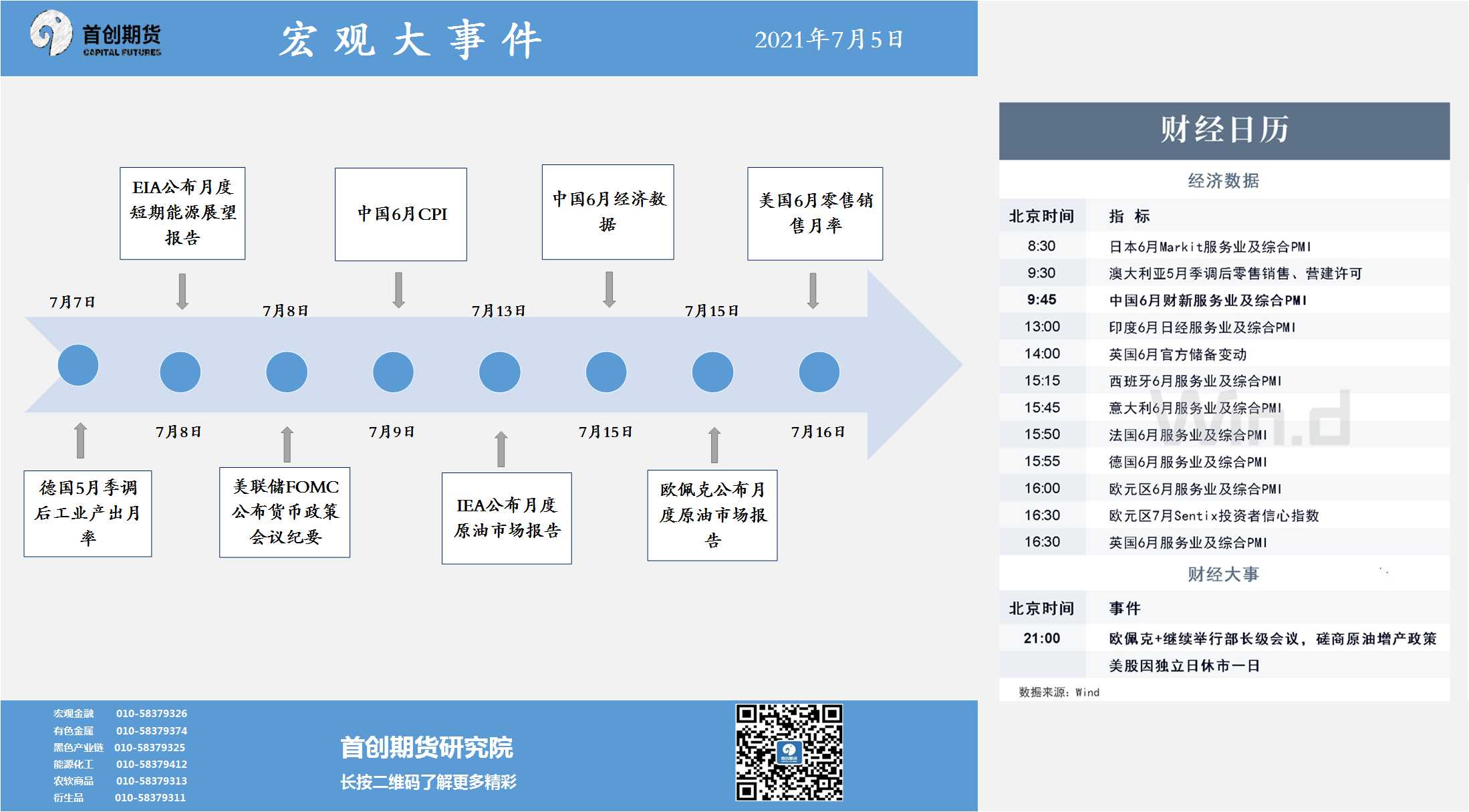Screen dimensions: 1469x812
Task: Click the up arrow above IEA report box
Action: (x=501, y=448)
